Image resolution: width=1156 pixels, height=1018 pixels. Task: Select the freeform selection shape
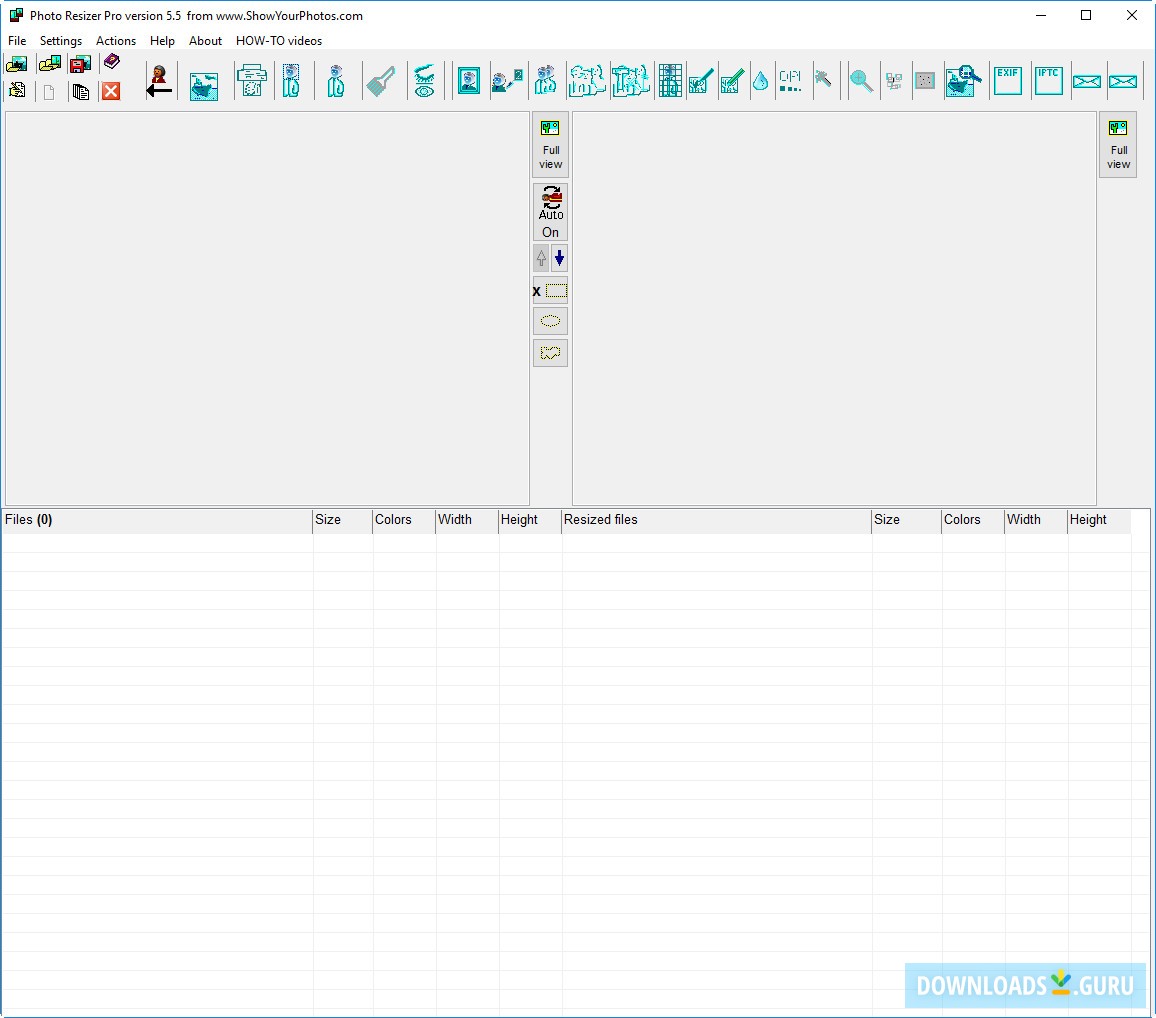[x=550, y=353]
